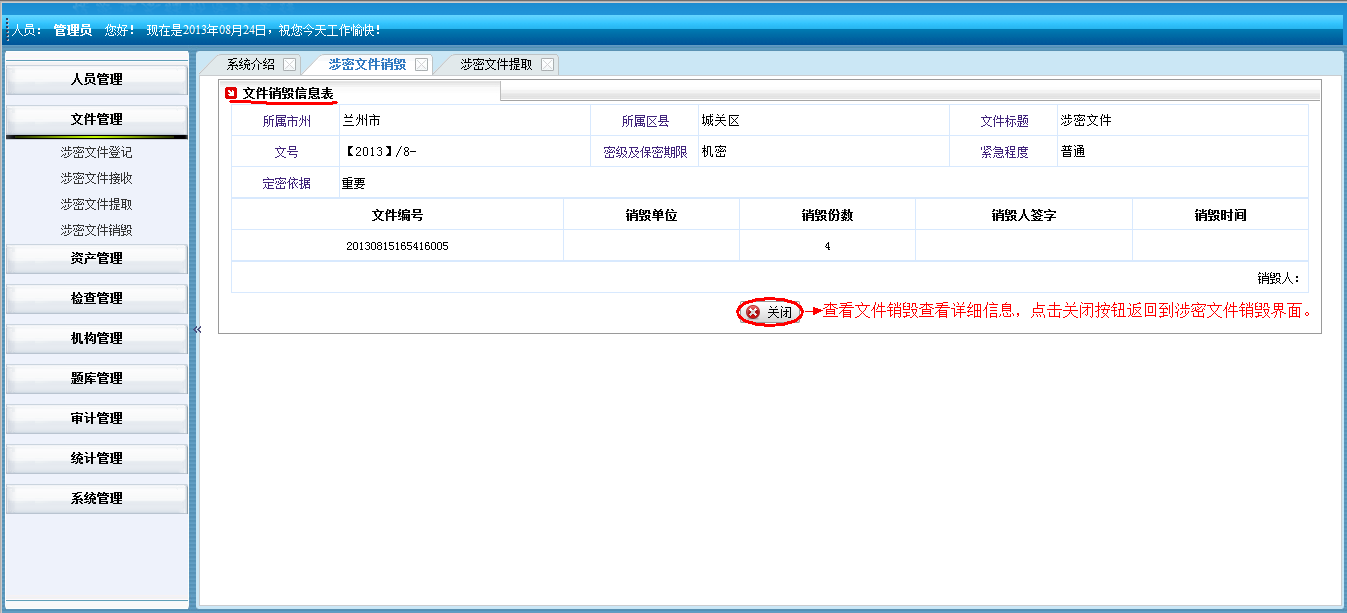Viewport: 1347px width, 613px height.
Task: Open 涉密文件登记 in the sidebar
Action: click(96, 153)
